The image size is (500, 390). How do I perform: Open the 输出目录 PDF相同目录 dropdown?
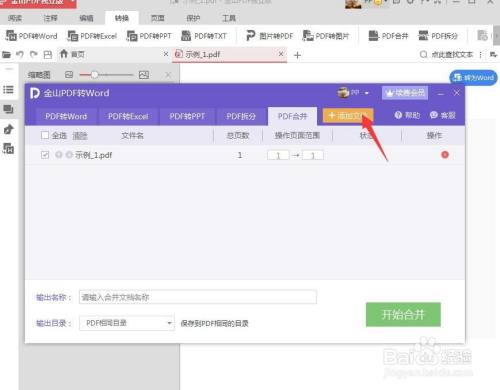coord(127,323)
